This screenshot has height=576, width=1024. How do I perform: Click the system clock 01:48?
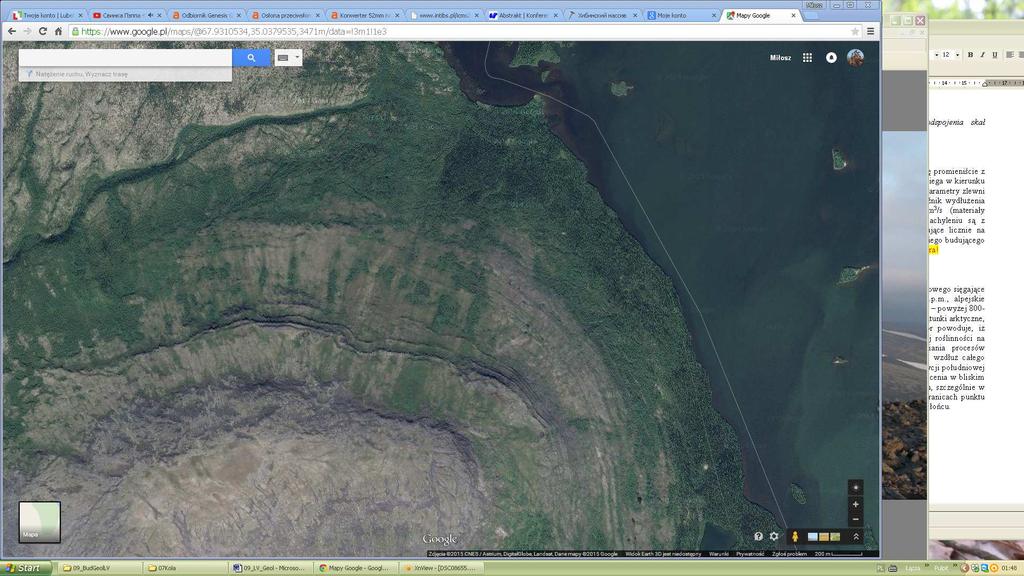[x=1008, y=568]
